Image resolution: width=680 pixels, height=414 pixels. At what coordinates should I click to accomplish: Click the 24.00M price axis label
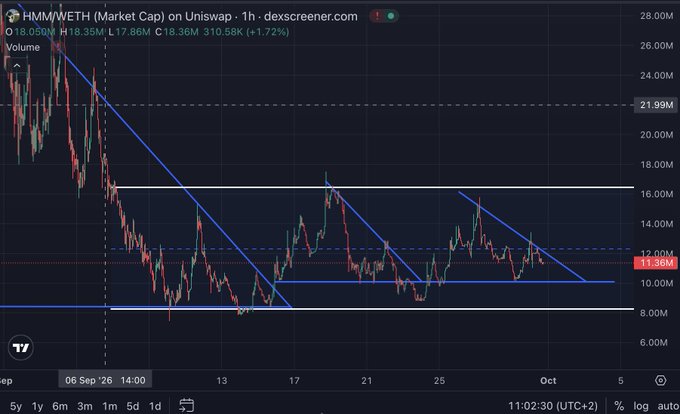click(x=657, y=75)
